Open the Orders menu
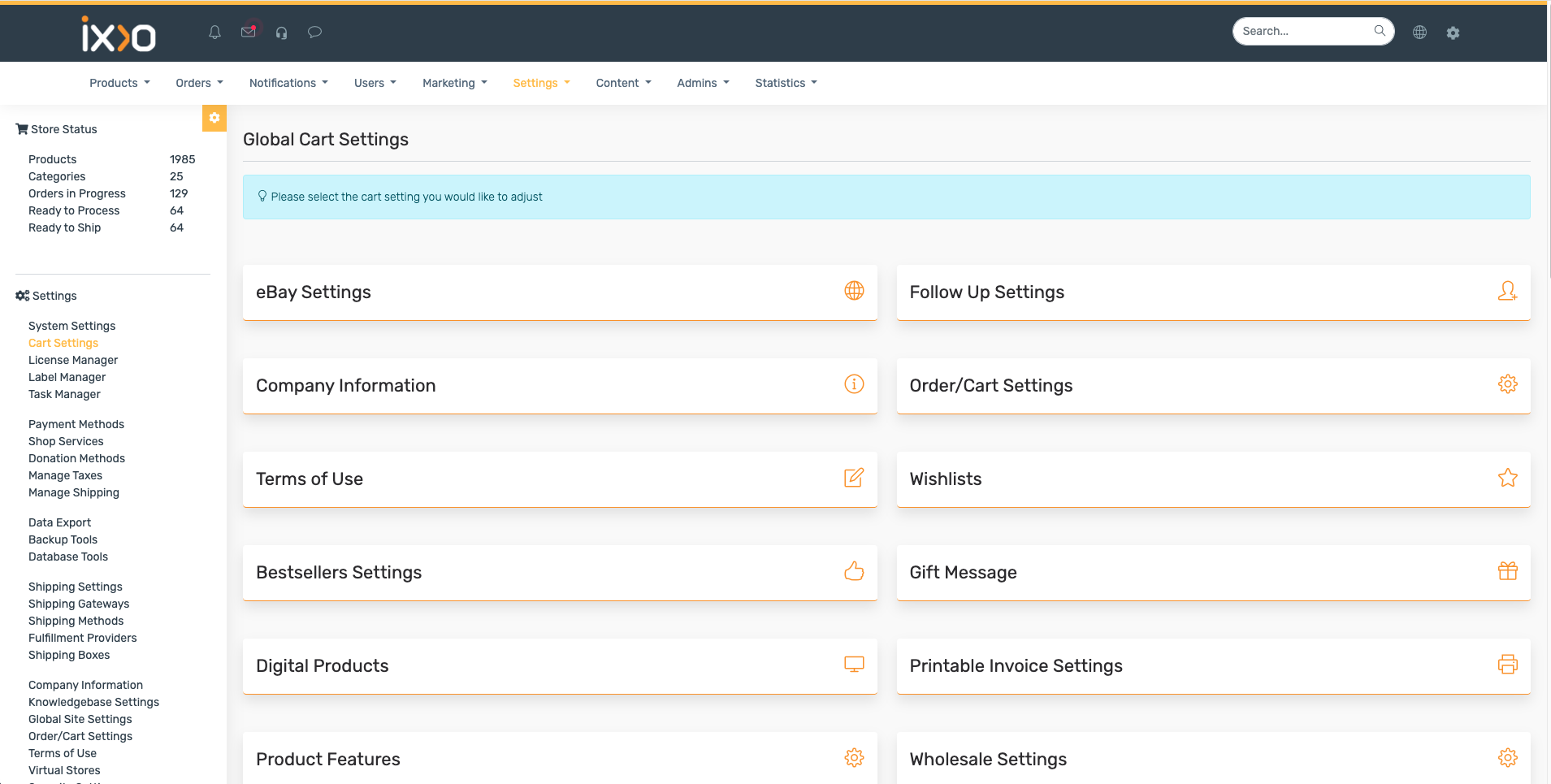1551x784 pixels. tap(197, 82)
